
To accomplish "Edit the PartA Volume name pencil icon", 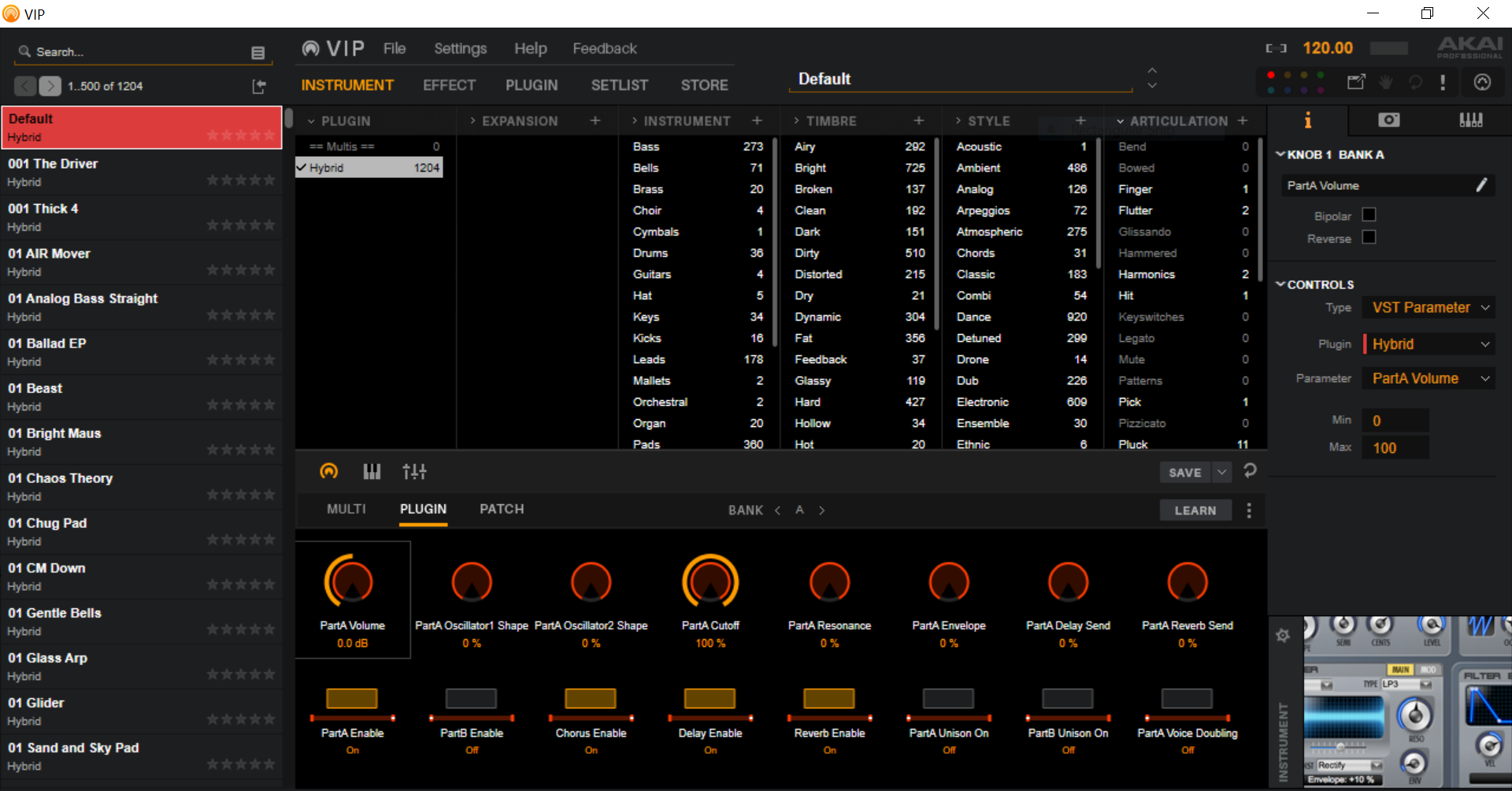I will 1481,185.
